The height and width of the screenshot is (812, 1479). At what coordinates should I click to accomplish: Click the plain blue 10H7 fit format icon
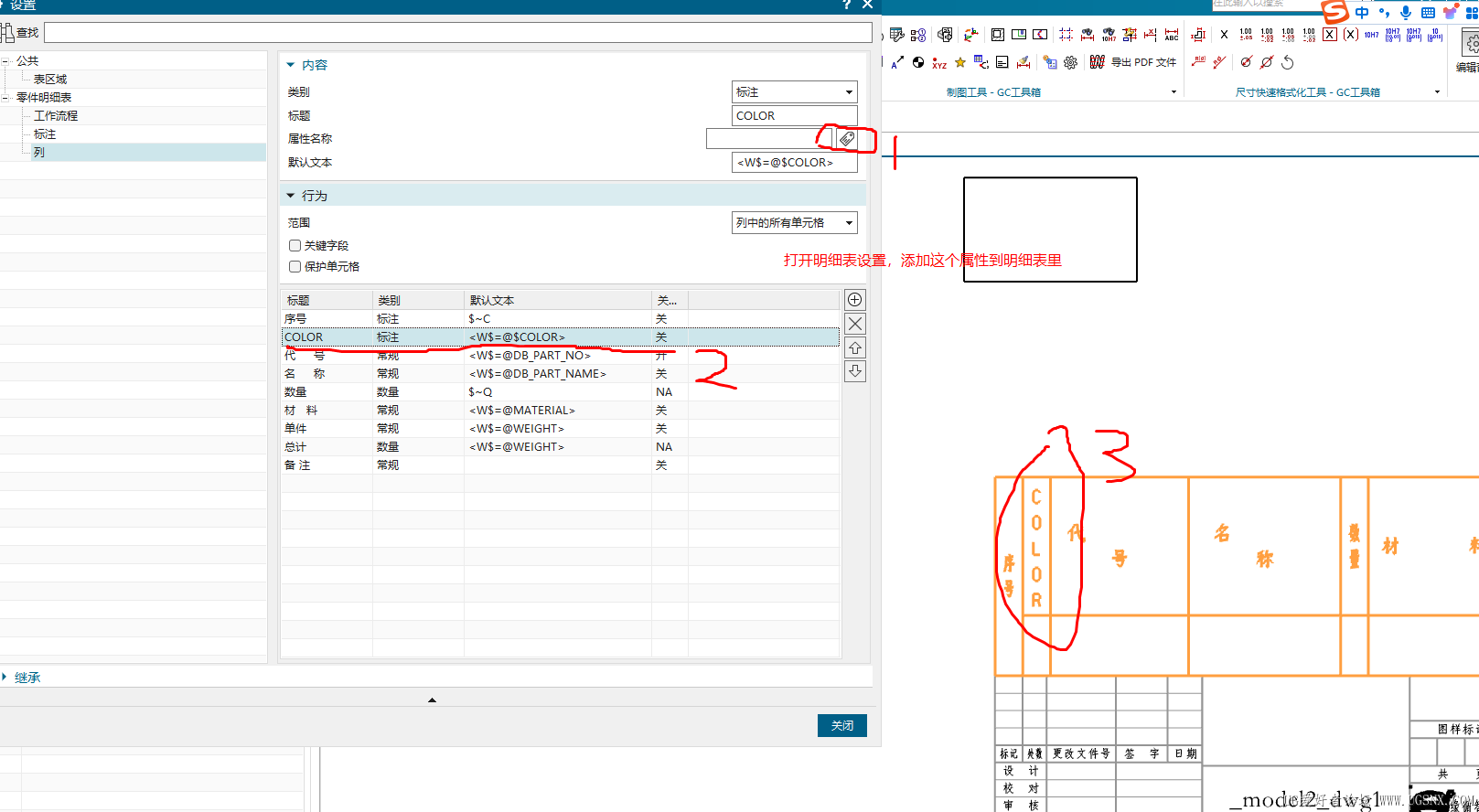pyautogui.click(x=1372, y=35)
